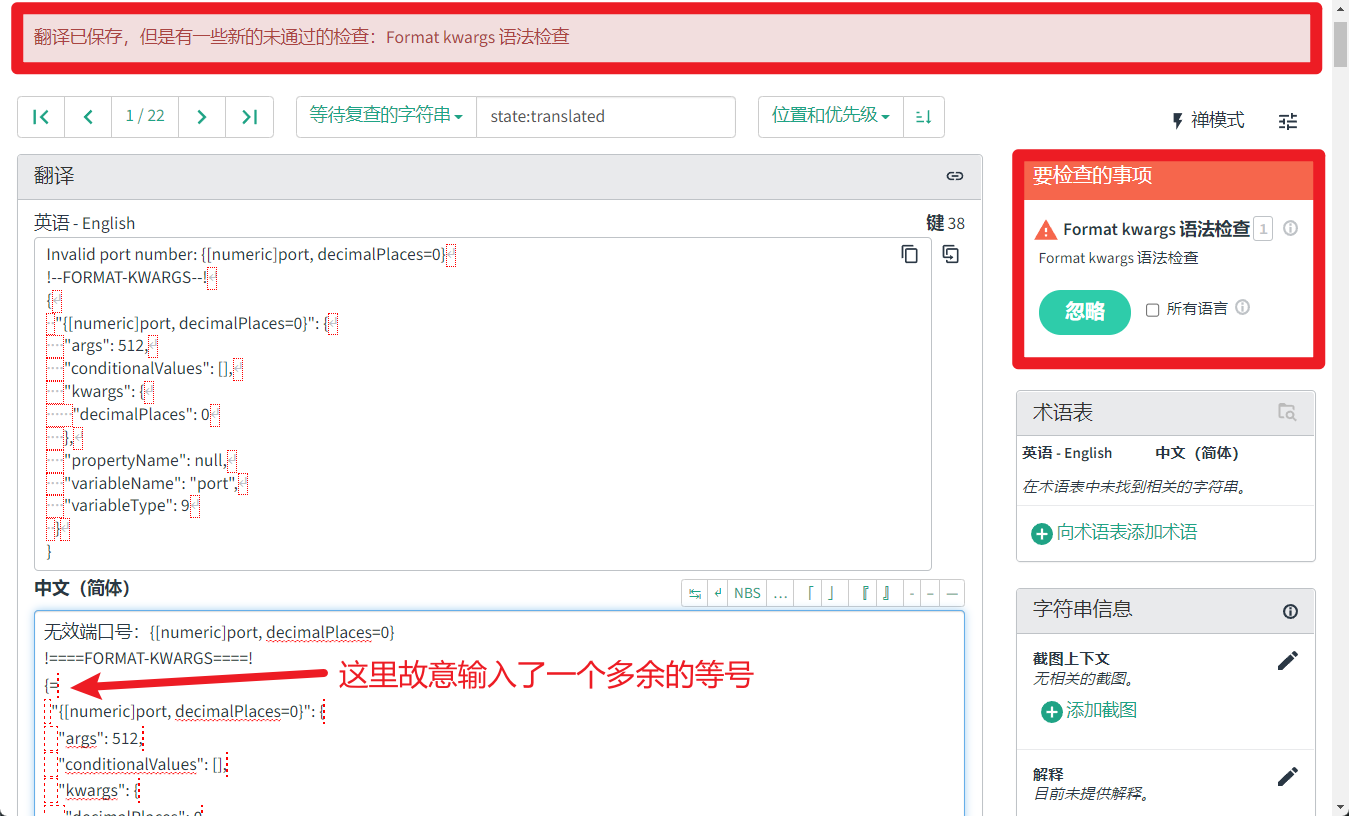
Task: Go to the previous string
Action: [x=88, y=117]
